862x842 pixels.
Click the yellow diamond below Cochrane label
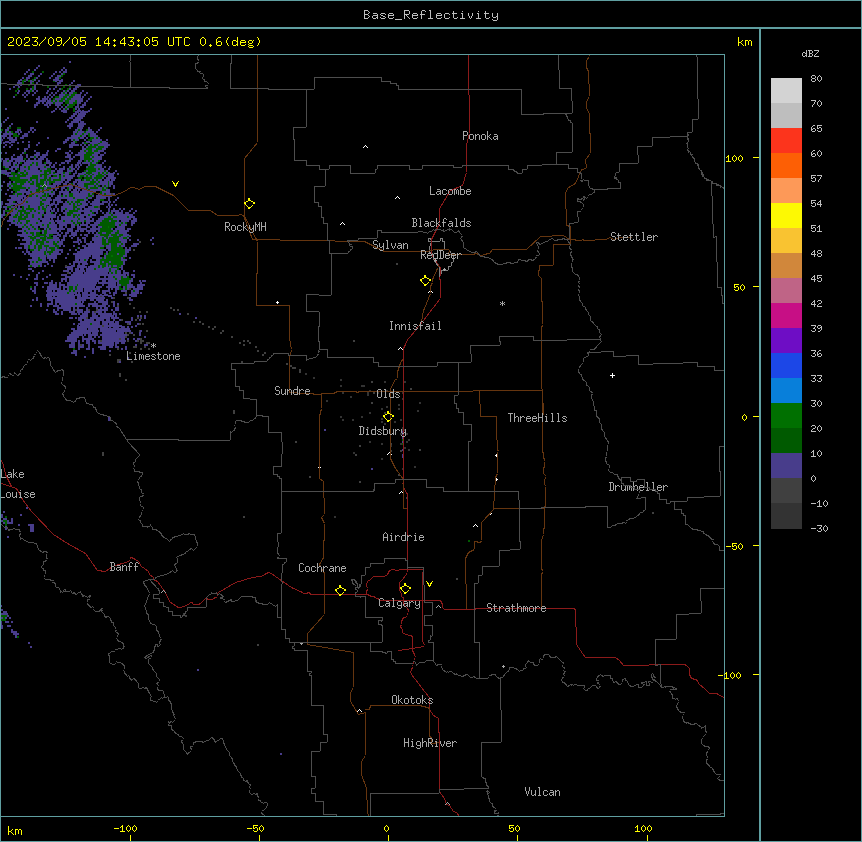point(340,590)
